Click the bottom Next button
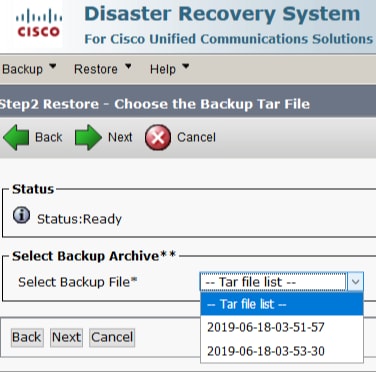The height and width of the screenshot is (372, 376). (66, 337)
